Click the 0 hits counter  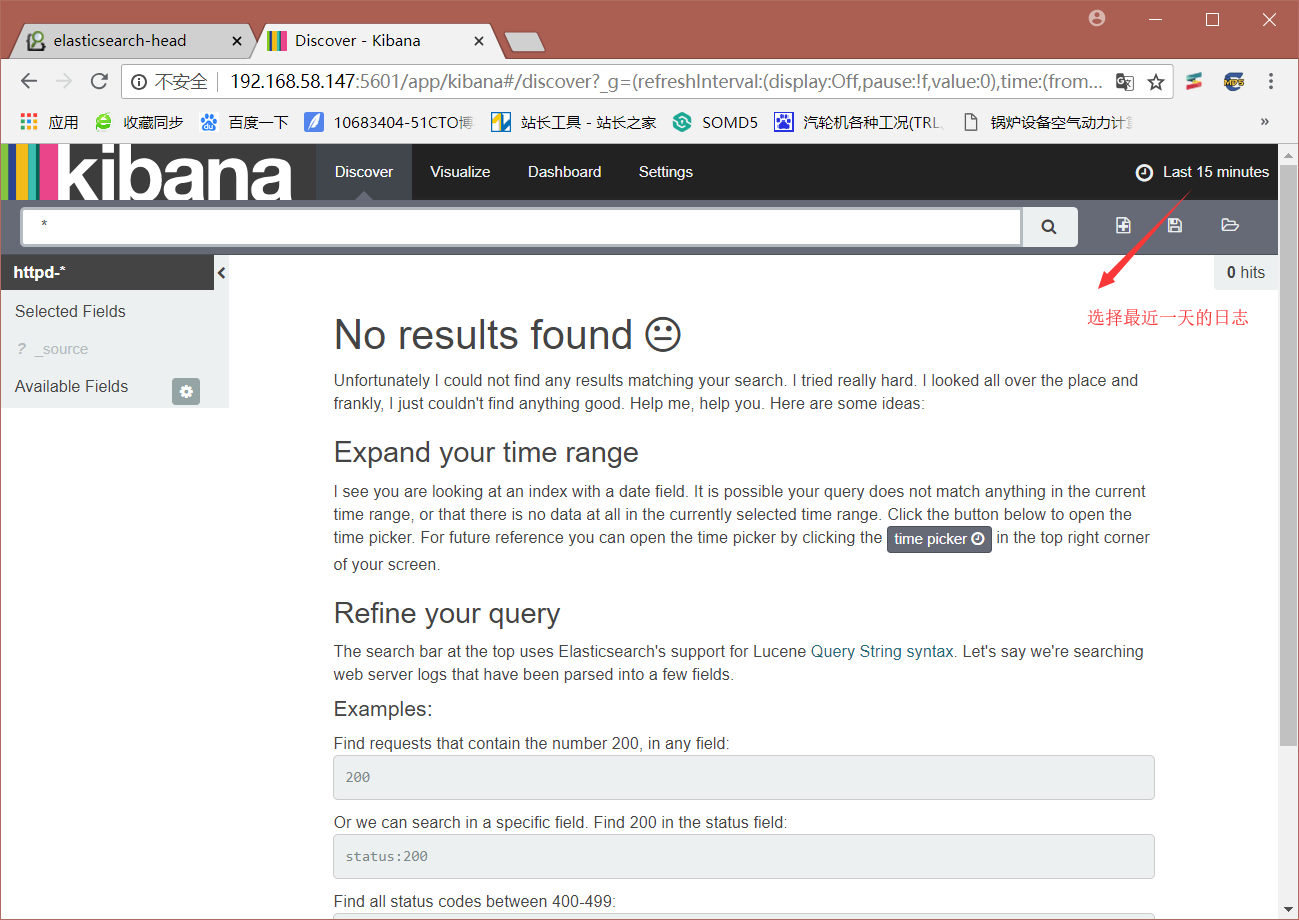click(x=1246, y=272)
